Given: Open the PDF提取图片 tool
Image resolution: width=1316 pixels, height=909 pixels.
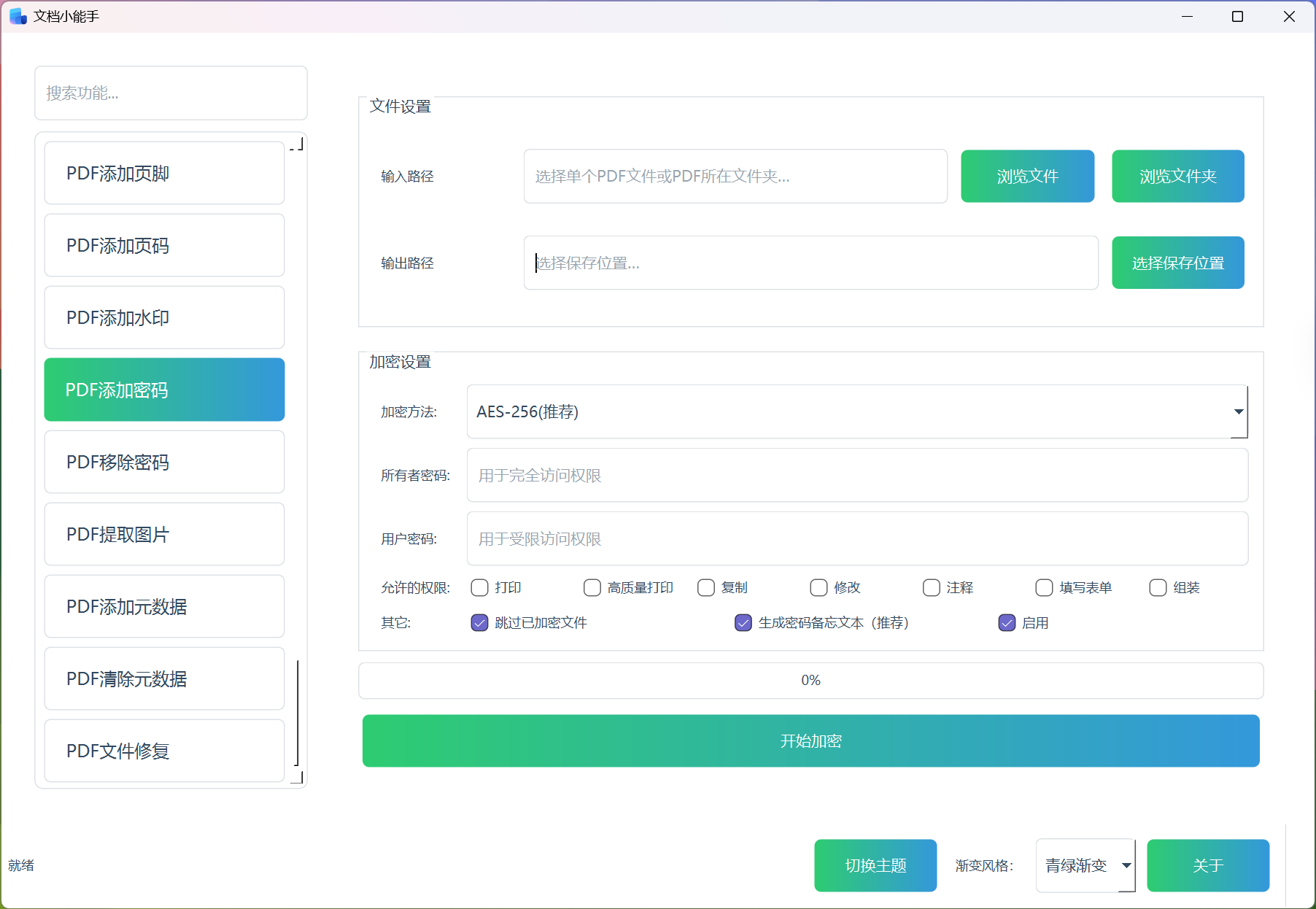Looking at the screenshot, I should coord(163,534).
